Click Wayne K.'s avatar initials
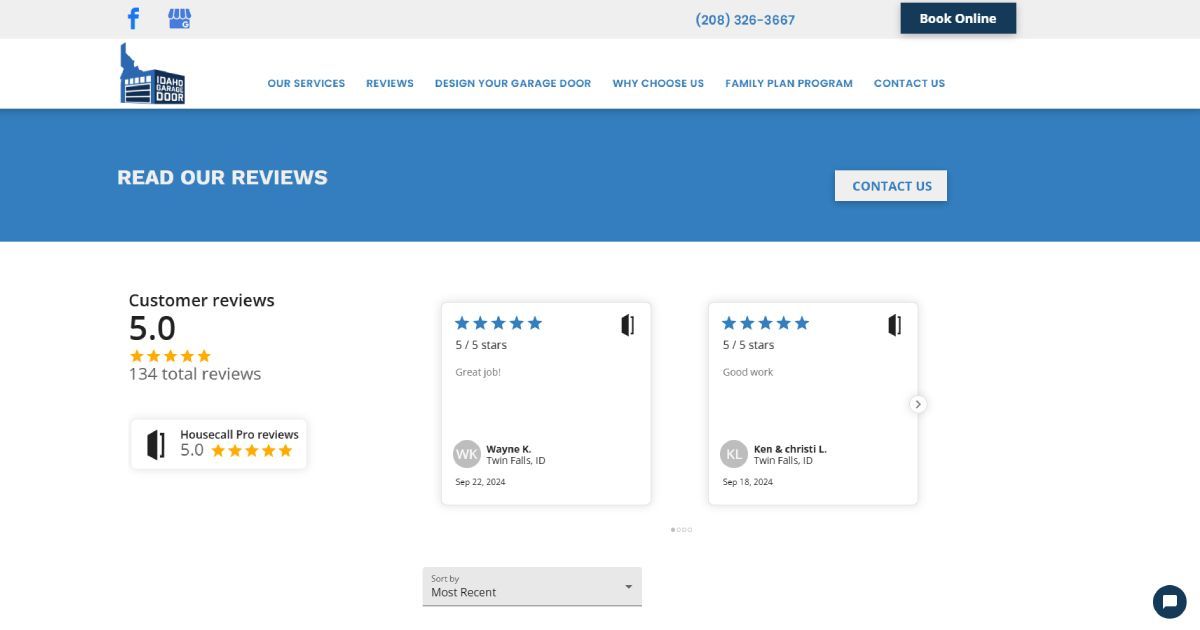1200x630 pixels. coord(466,454)
